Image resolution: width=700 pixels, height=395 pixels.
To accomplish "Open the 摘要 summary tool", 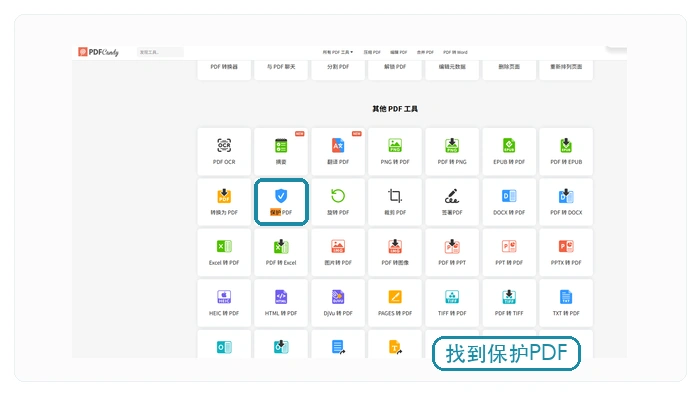I will pyautogui.click(x=281, y=151).
